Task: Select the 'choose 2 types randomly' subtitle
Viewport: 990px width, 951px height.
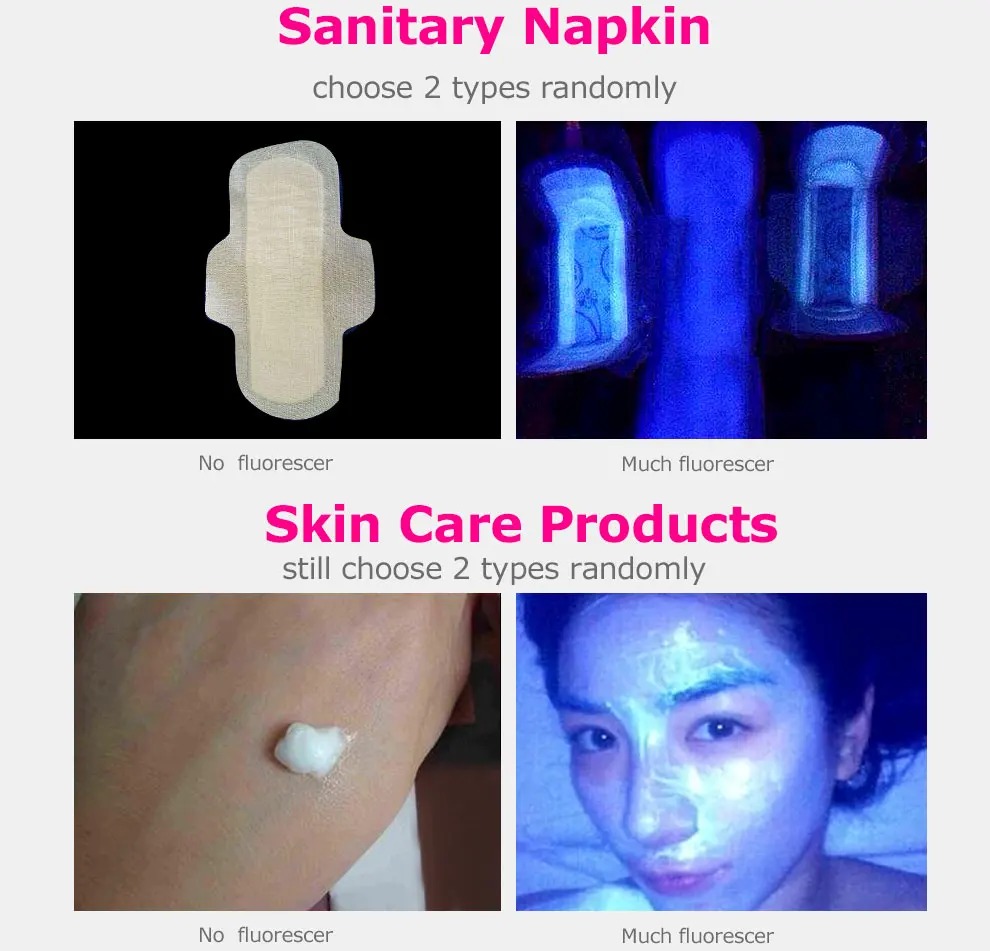Action: pos(494,87)
